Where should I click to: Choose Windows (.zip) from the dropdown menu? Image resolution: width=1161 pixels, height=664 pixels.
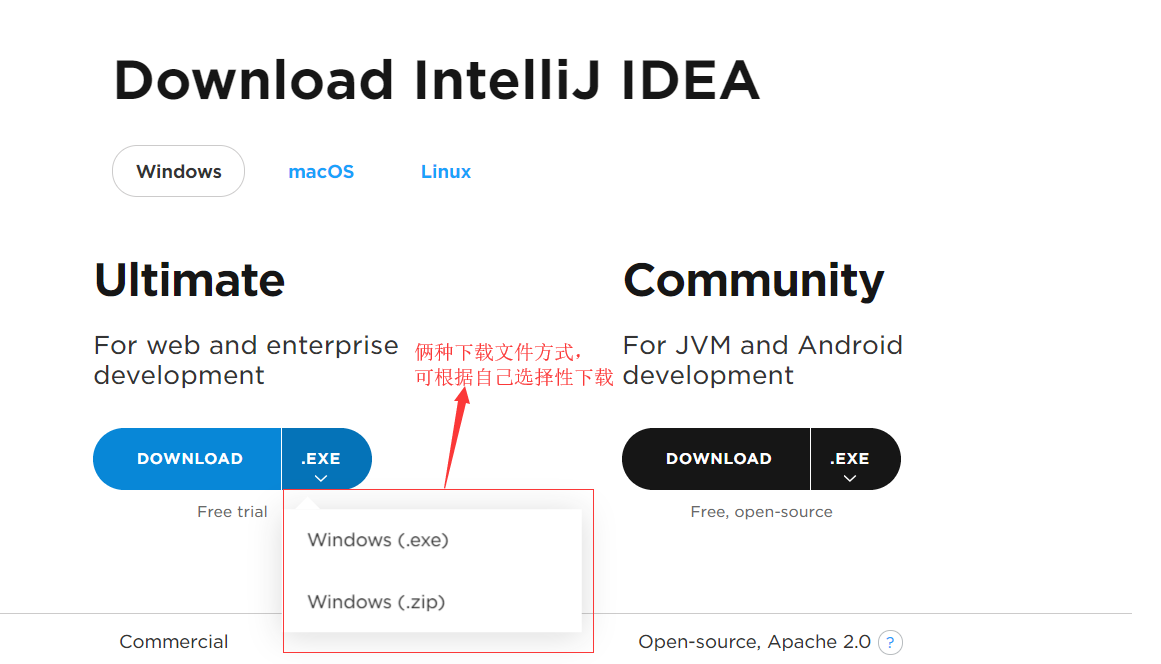point(433,602)
